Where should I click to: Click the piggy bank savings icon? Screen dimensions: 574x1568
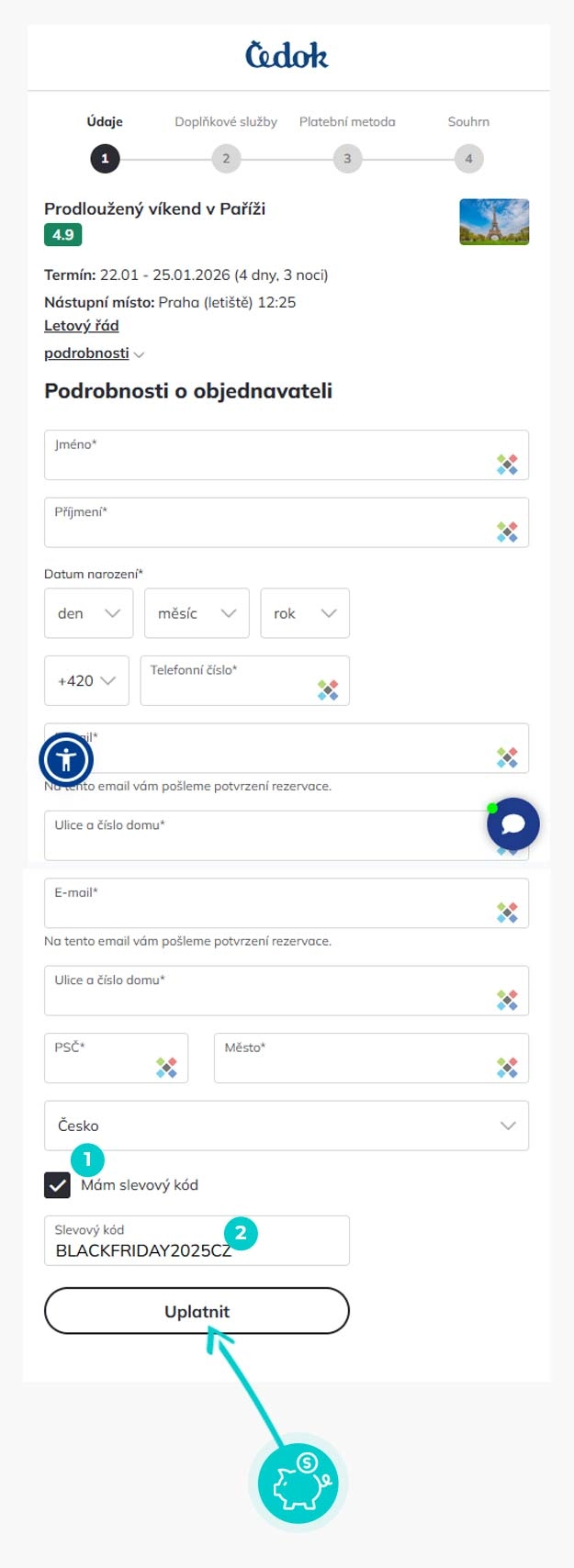(x=298, y=1483)
